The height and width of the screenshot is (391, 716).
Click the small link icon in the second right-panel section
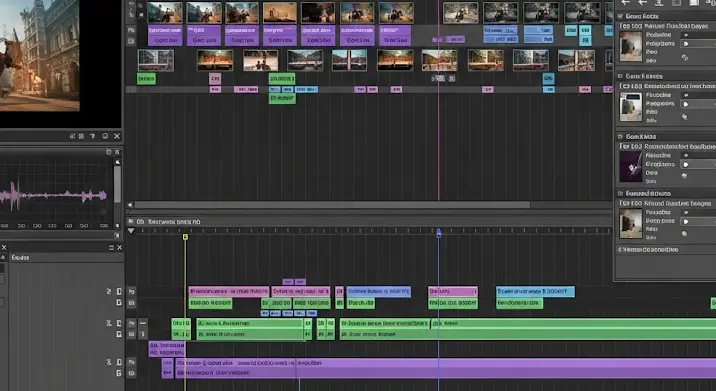pyautogui.click(x=684, y=117)
